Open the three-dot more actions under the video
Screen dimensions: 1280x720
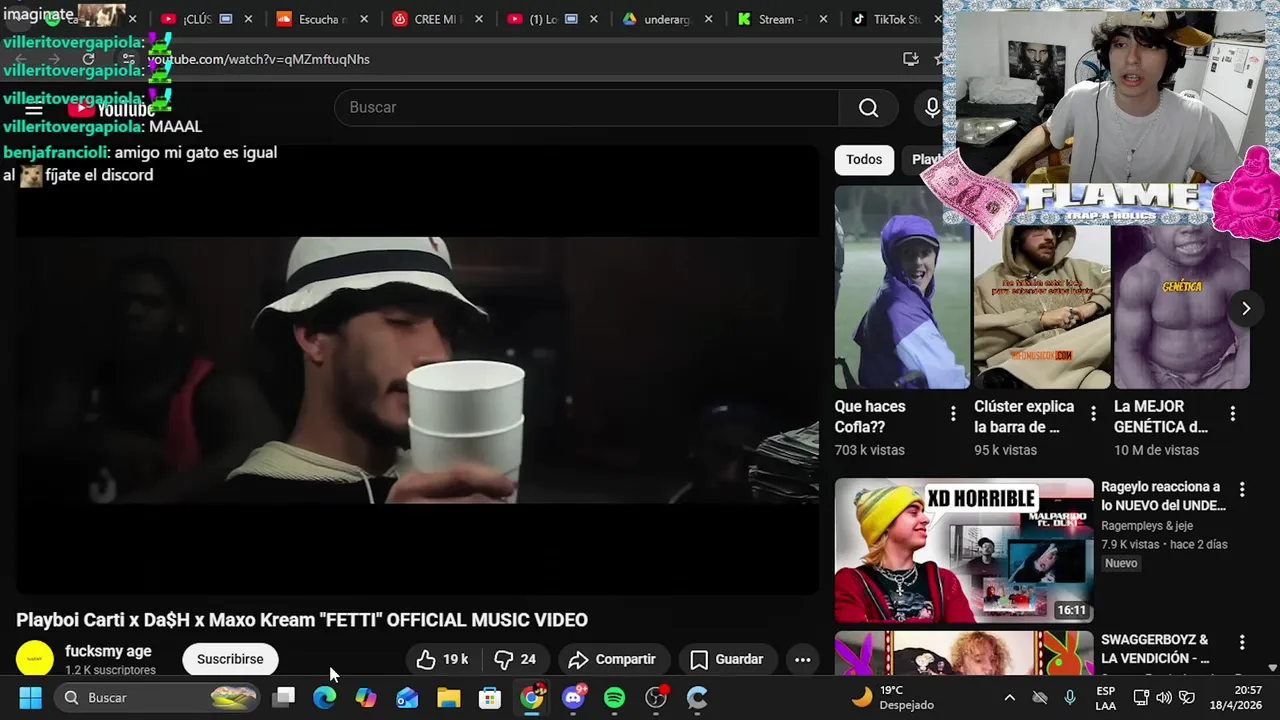click(802, 659)
